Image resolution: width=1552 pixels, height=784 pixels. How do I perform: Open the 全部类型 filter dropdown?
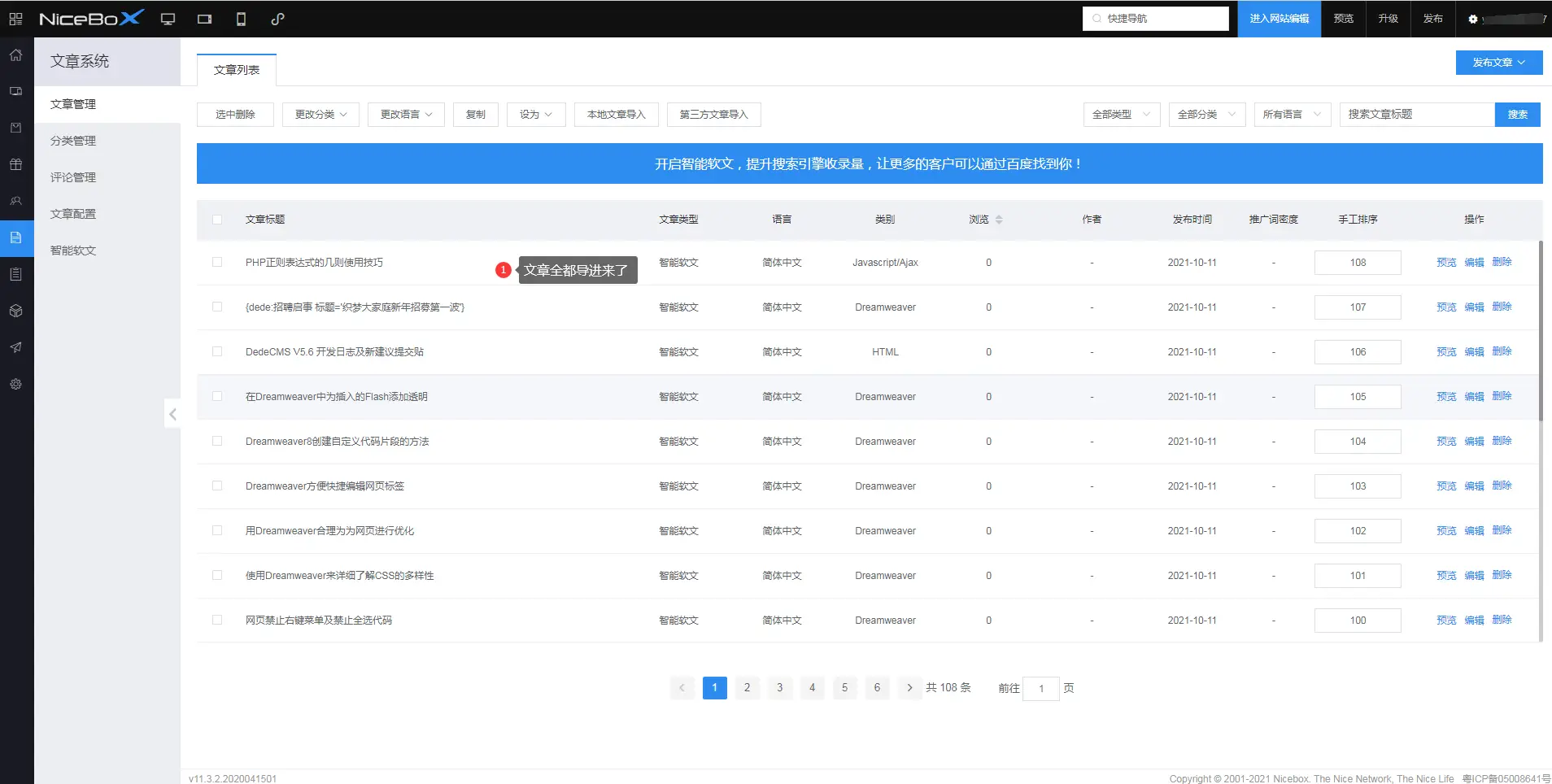point(1122,115)
